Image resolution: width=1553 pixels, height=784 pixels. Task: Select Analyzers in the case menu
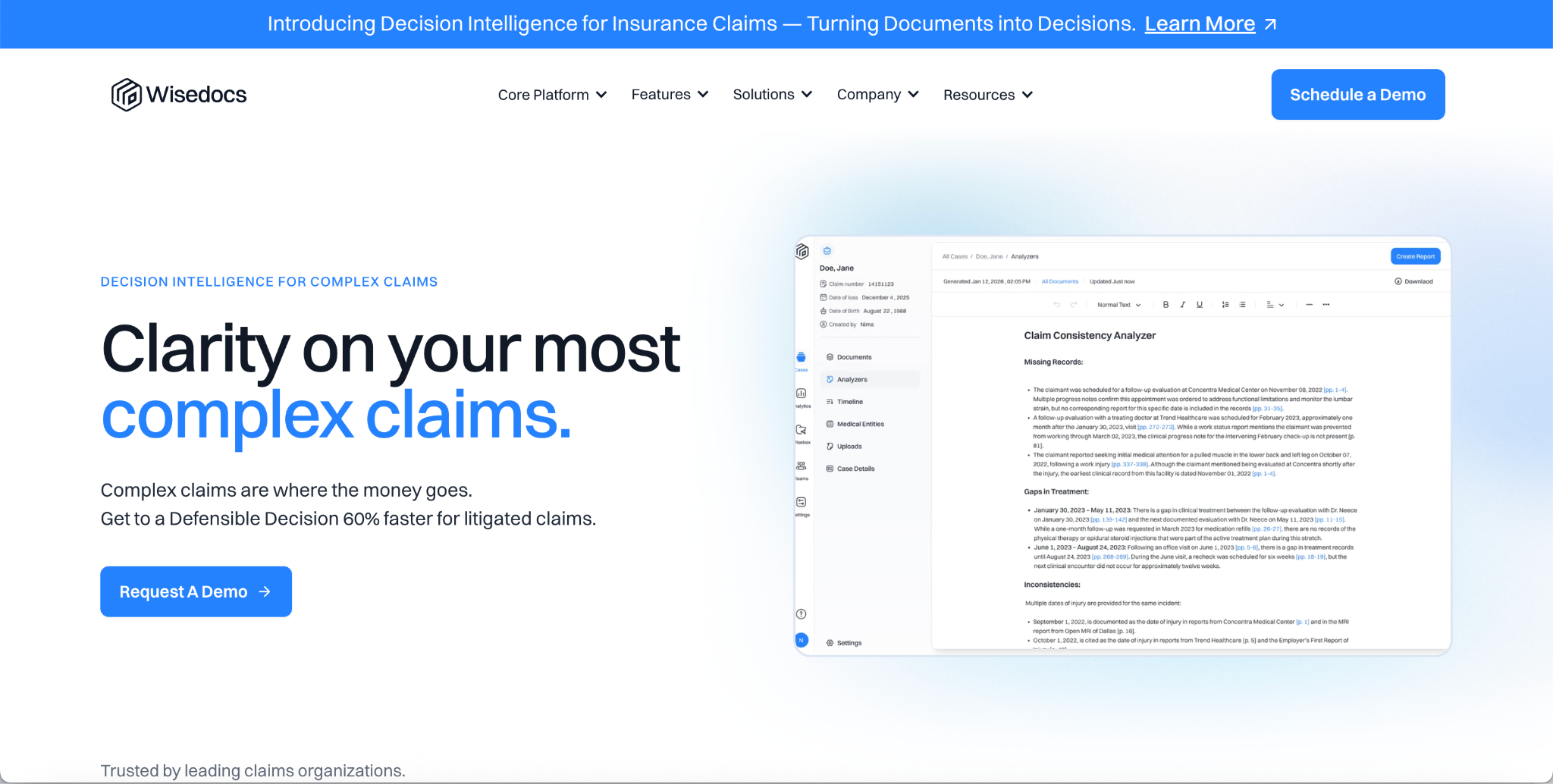click(870, 379)
